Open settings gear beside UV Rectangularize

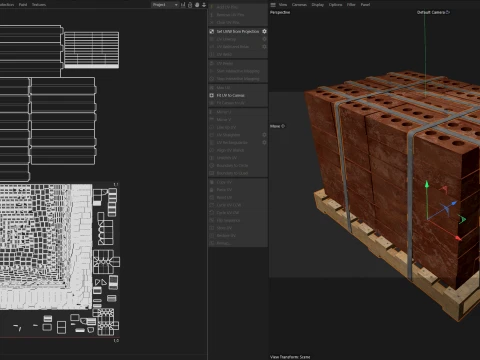pos(264,143)
